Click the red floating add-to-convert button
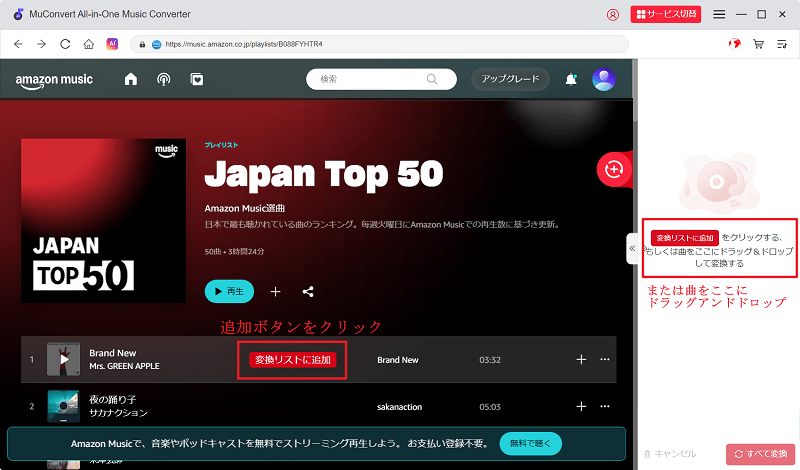 coord(614,169)
